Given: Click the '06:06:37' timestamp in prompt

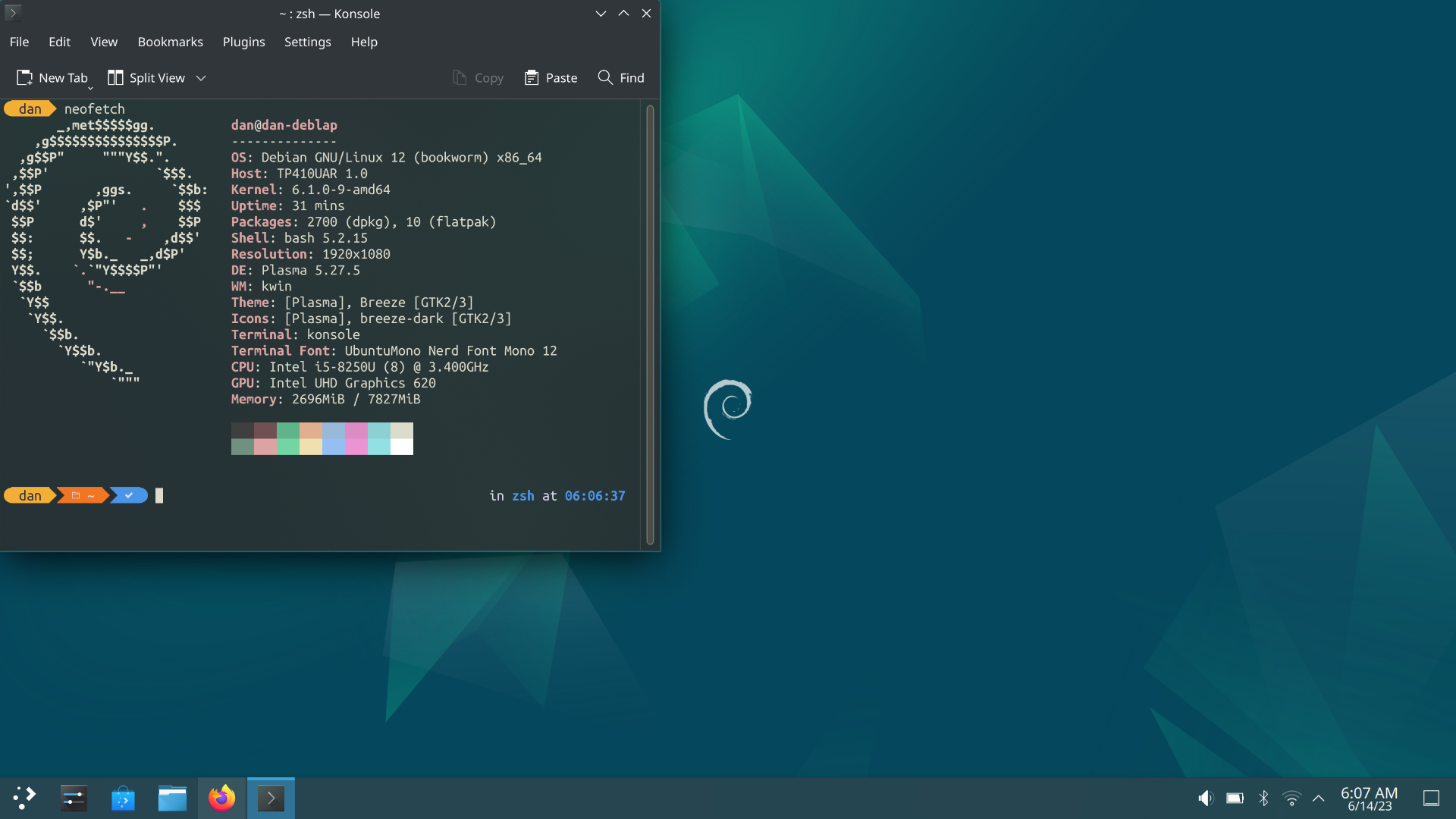Looking at the screenshot, I should coord(595,495).
